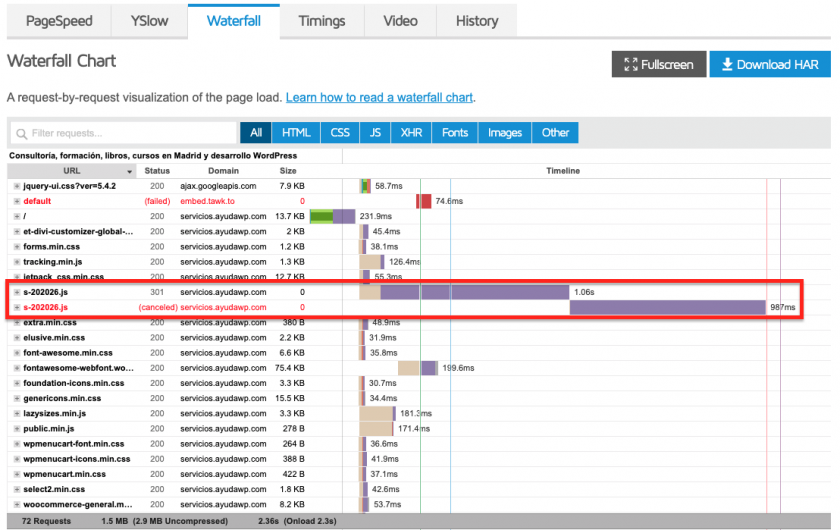Click the long purple 301 s-202026.js timeline bar
The image size is (840, 530).
(x=475, y=292)
